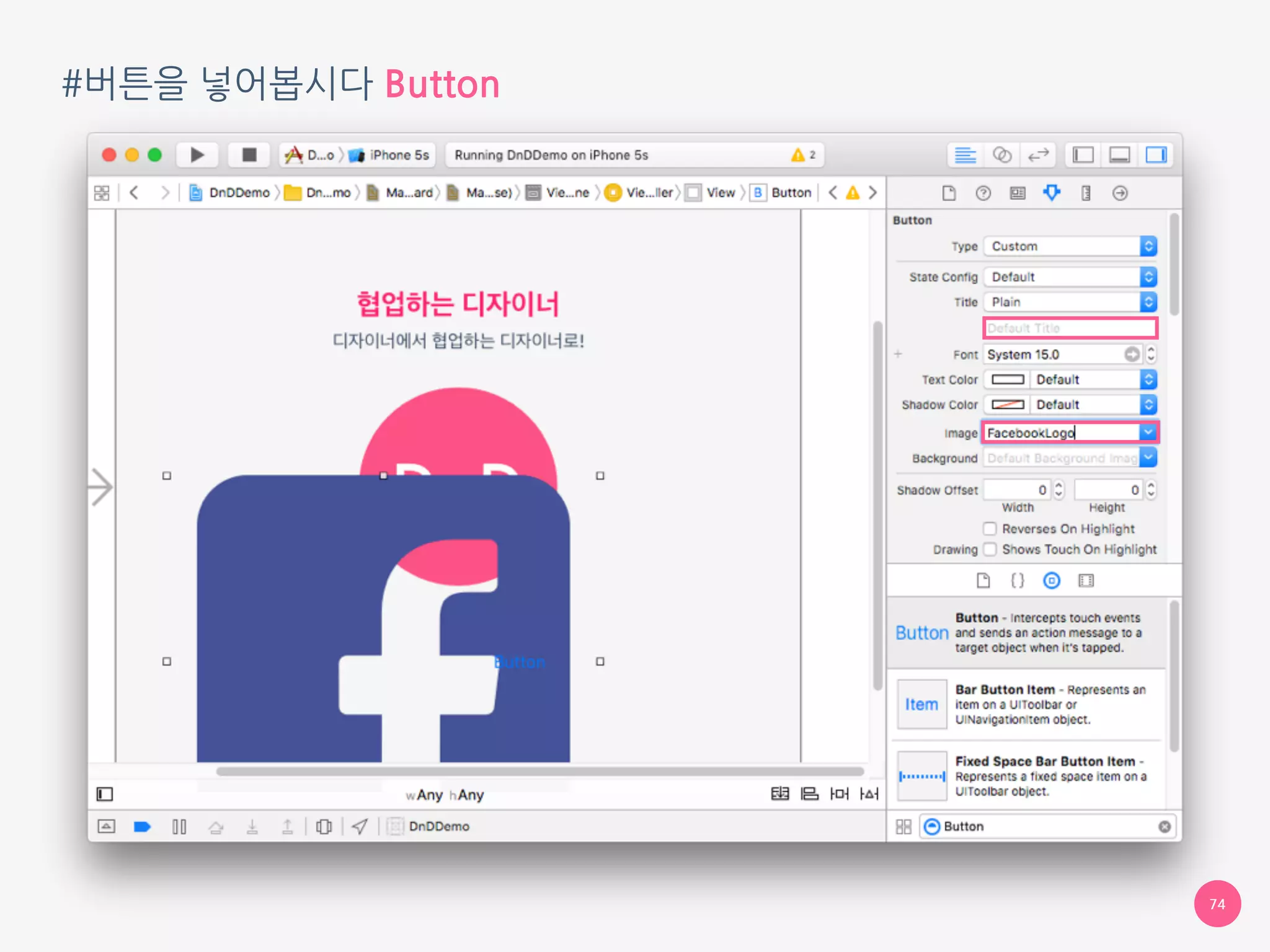Screen dimensions: 1270x952
Task: Click the Shadow Offset Height stepper
Action: pyautogui.click(x=1151, y=490)
